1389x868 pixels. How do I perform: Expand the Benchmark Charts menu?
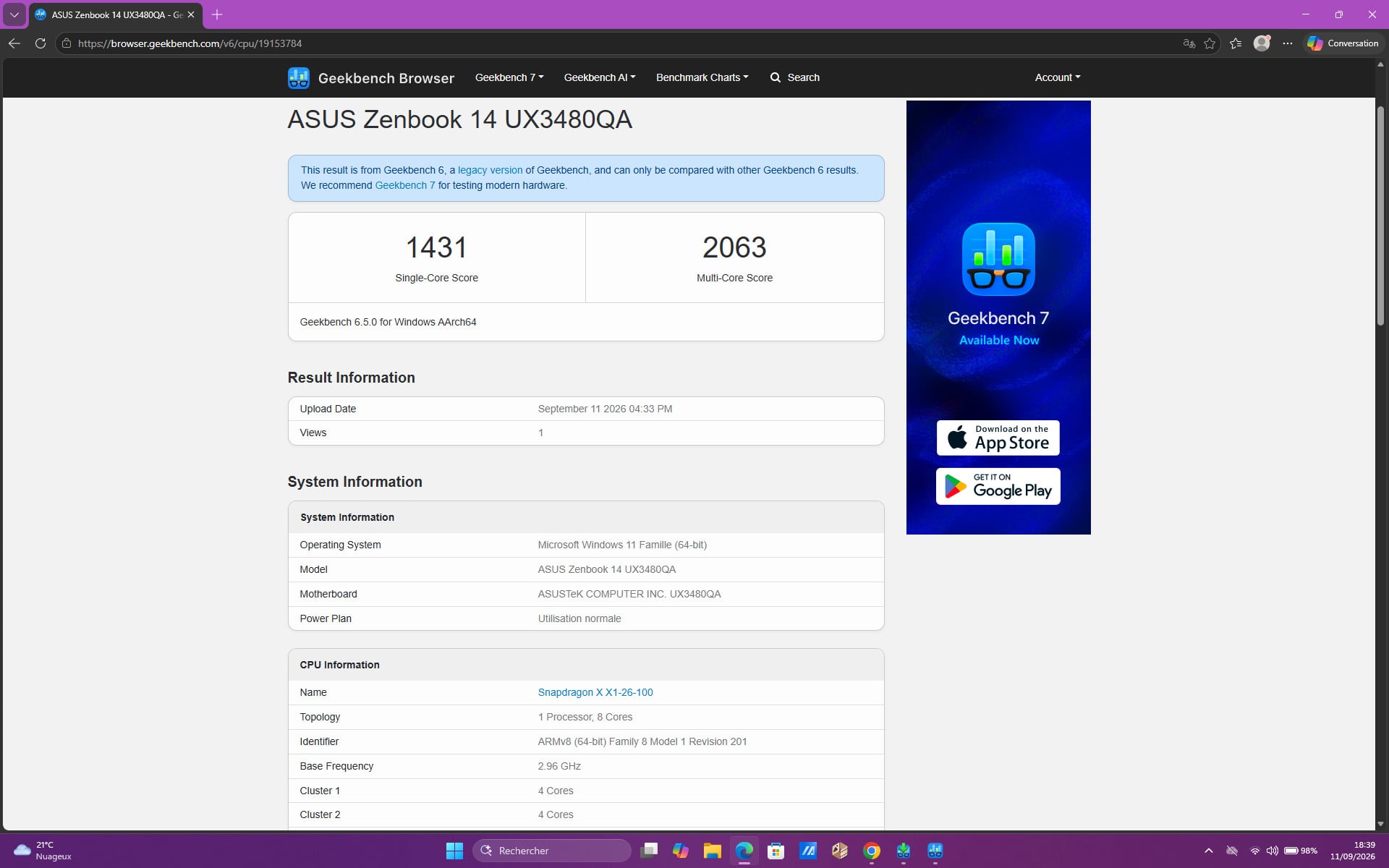coord(702,77)
